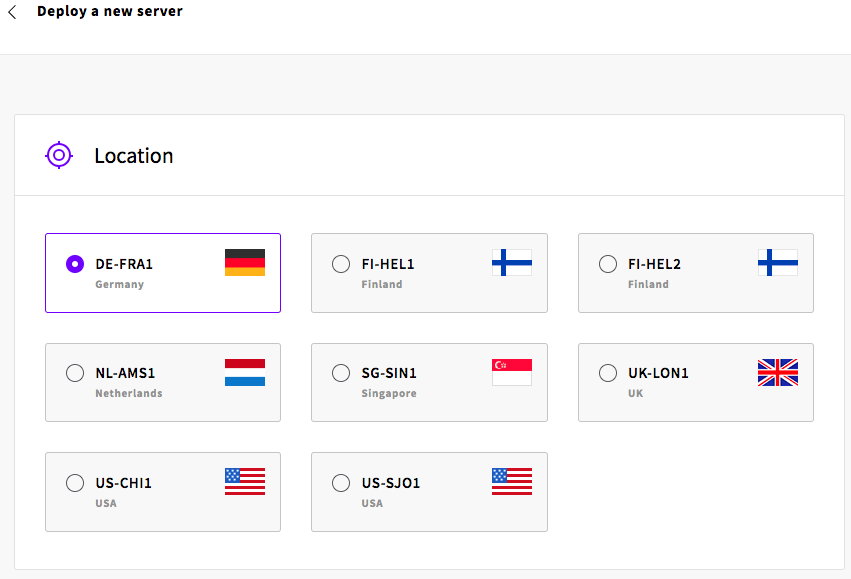Click the purple Location target icon
Screen dimensions: 851x579
click(x=59, y=155)
